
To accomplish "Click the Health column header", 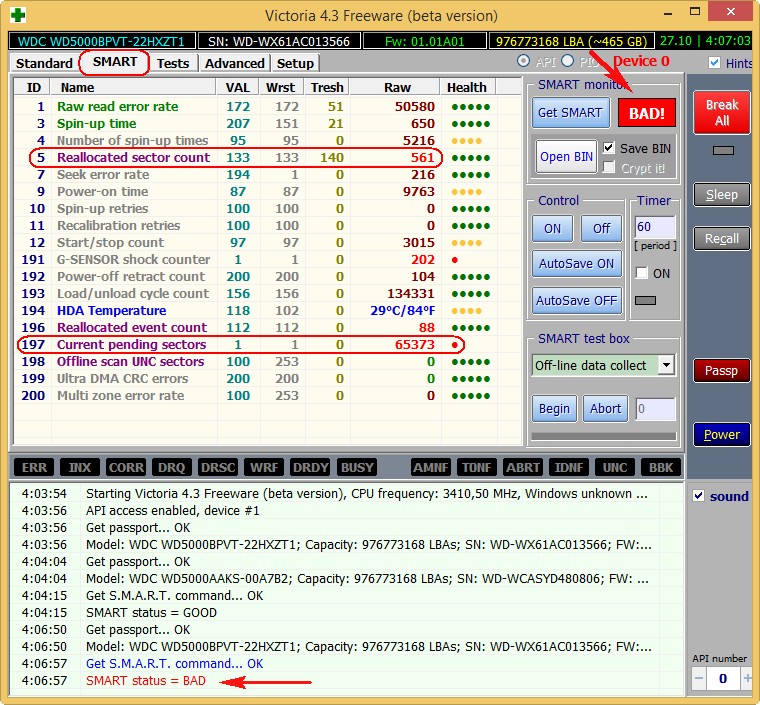I will tap(468, 87).
